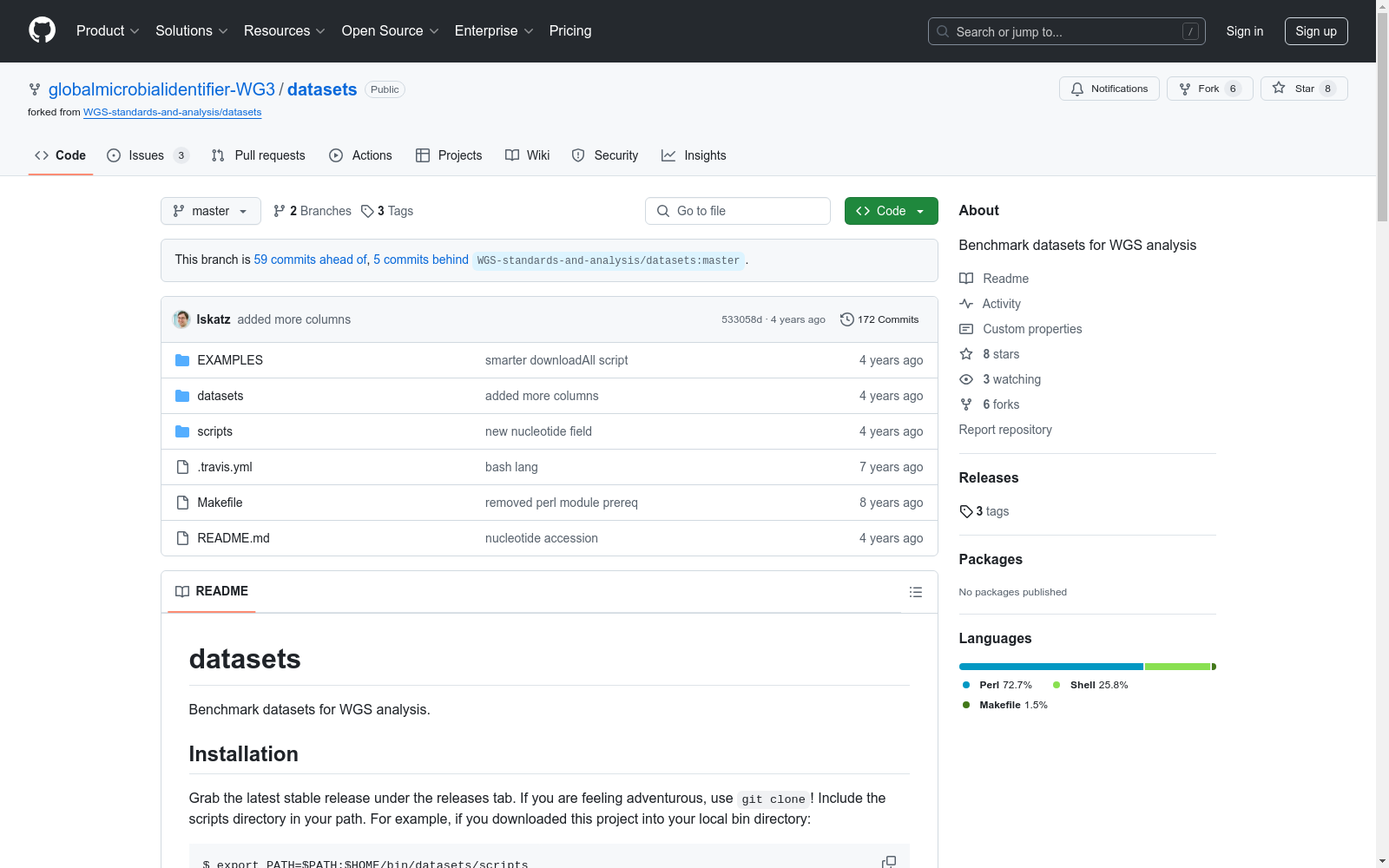Click the Makefile file icon
The height and width of the screenshot is (868, 1389).
pyautogui.click(x=182, y=503)
